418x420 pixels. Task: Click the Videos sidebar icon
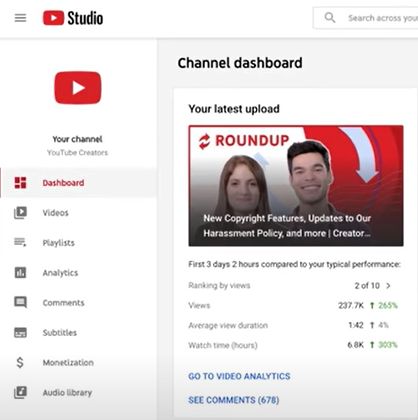pos(20,213)
